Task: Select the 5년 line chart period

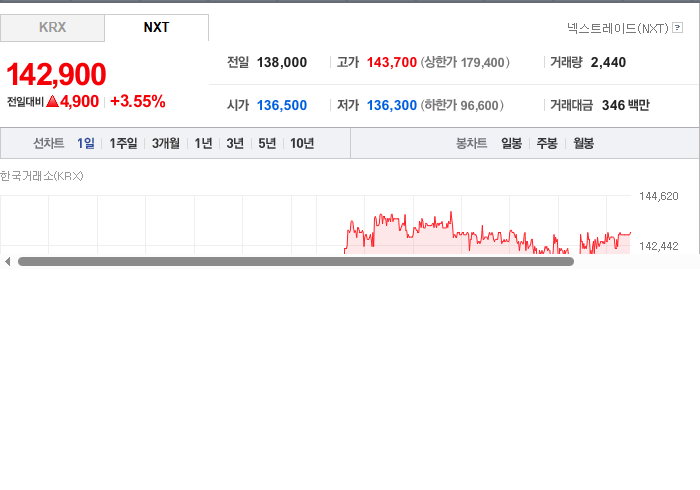Action: (x=267, y=143)
